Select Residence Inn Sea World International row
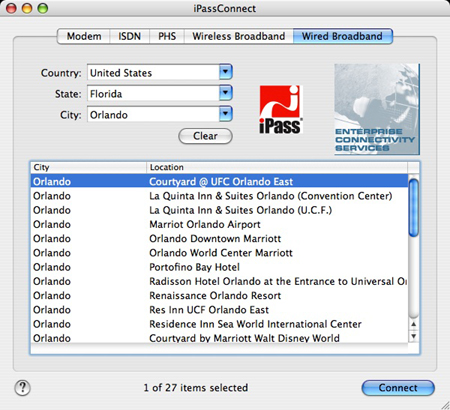450x410 pixels. click(219, 324)
